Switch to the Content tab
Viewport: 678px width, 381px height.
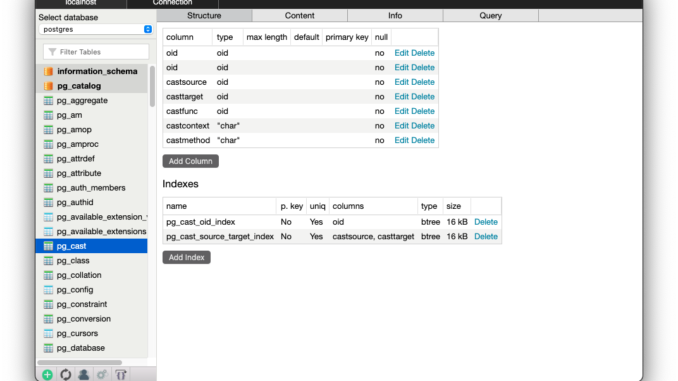pyautogui.click(x=300, y=16)
